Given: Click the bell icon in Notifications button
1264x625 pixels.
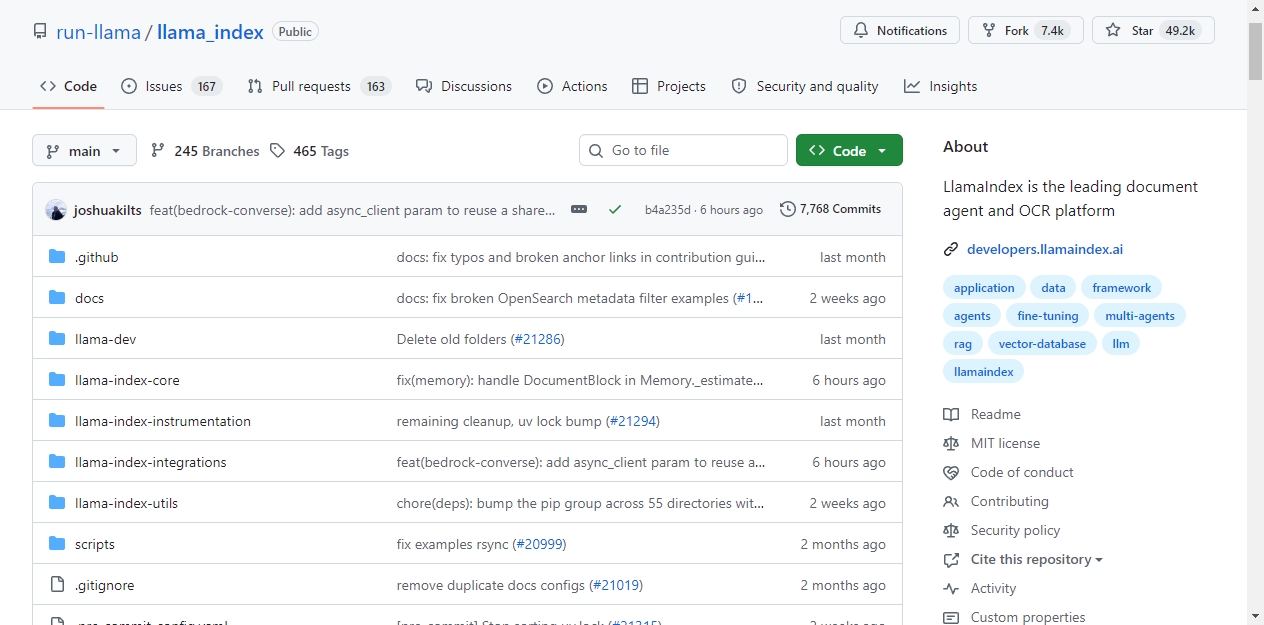Looking at the screenshot, I should click(861, 31).
